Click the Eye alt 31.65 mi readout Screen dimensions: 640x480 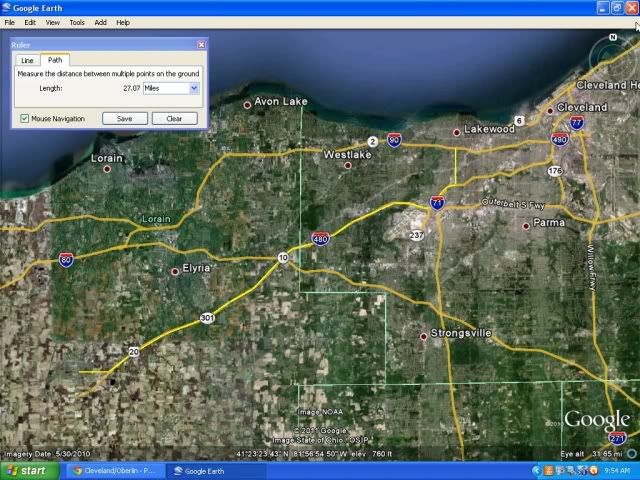[591, 454]
